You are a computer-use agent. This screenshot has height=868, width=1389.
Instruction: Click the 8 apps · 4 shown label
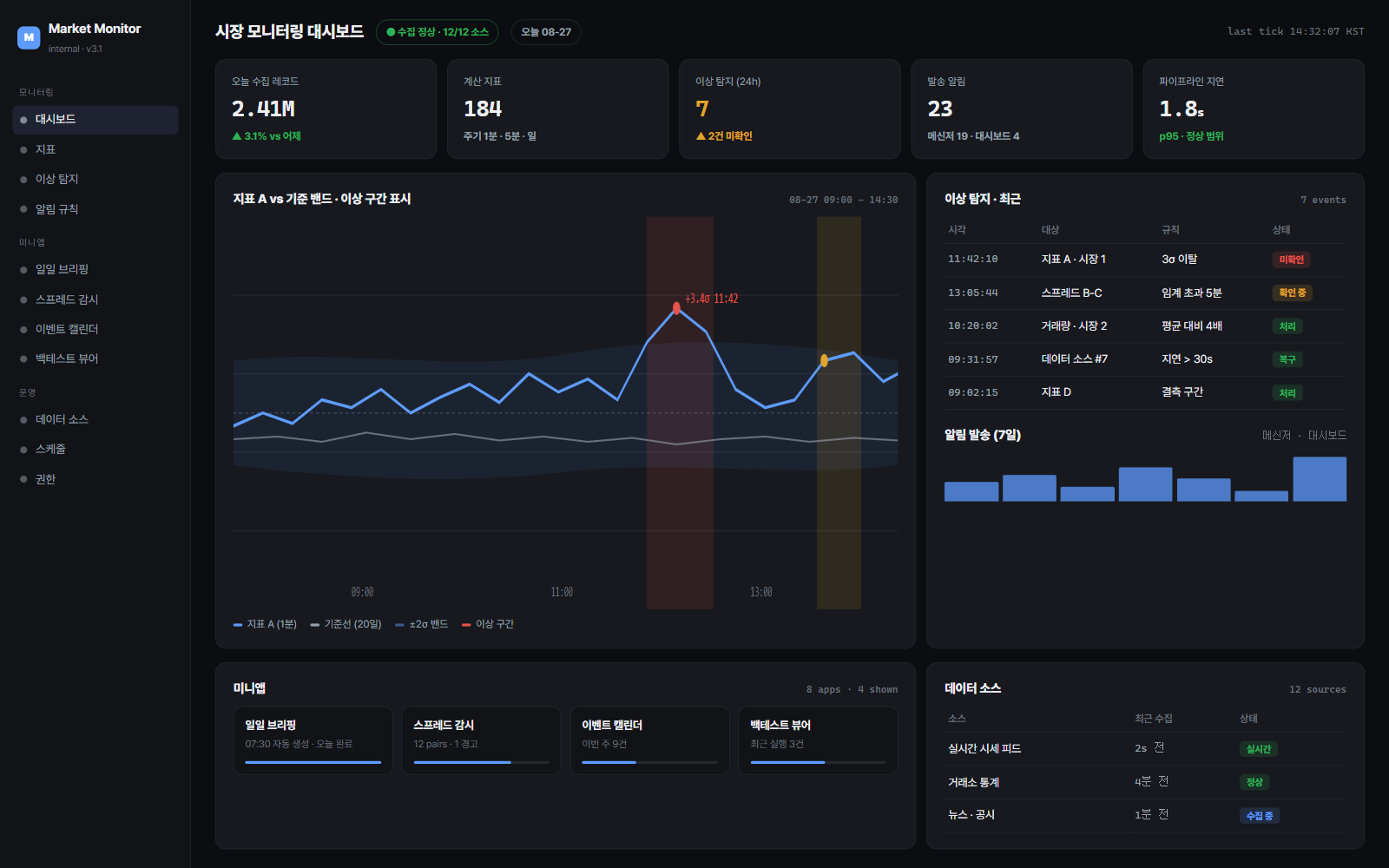pyautogui.click(x=852, y=690)
